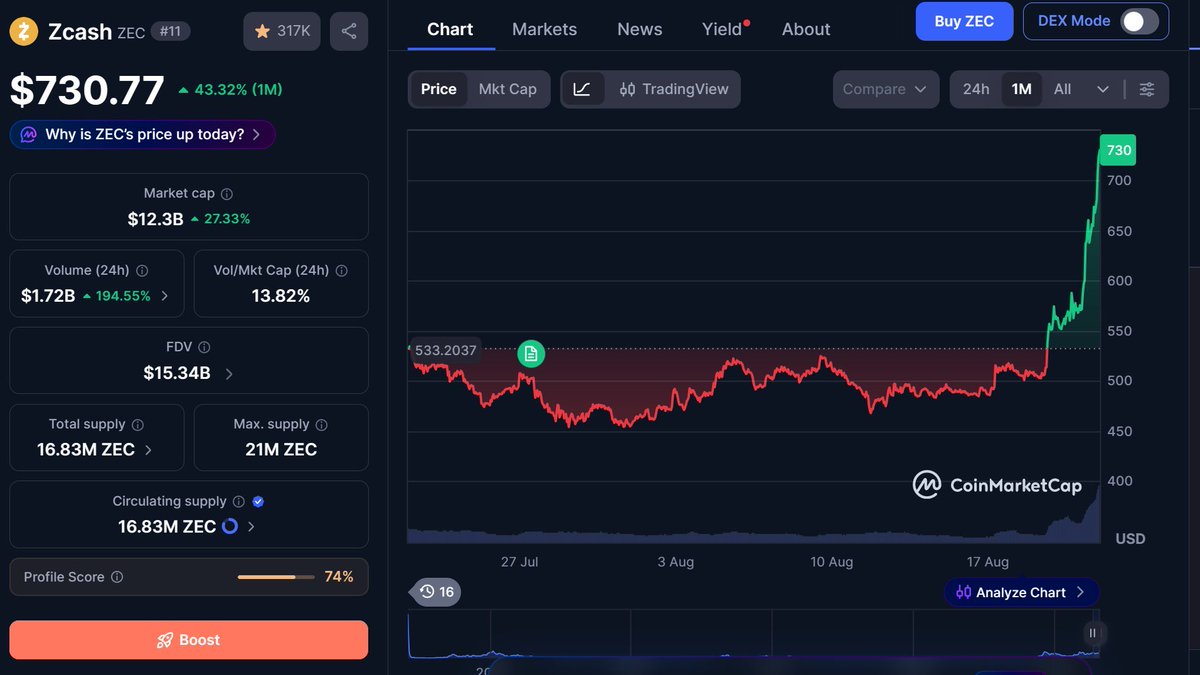Click the 13.82% Vol/Mkt Cap value
This screenshot has height=675, width=1200.
[x=281, y=296]
